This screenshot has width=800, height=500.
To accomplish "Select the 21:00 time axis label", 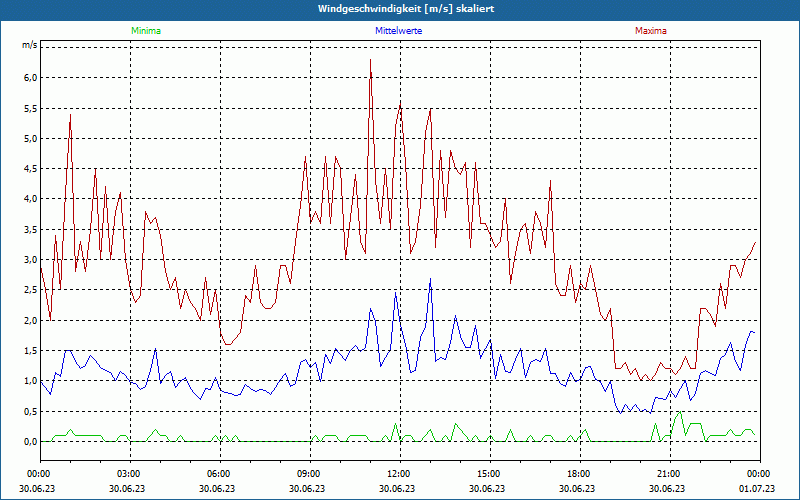I will click(668, 474).
